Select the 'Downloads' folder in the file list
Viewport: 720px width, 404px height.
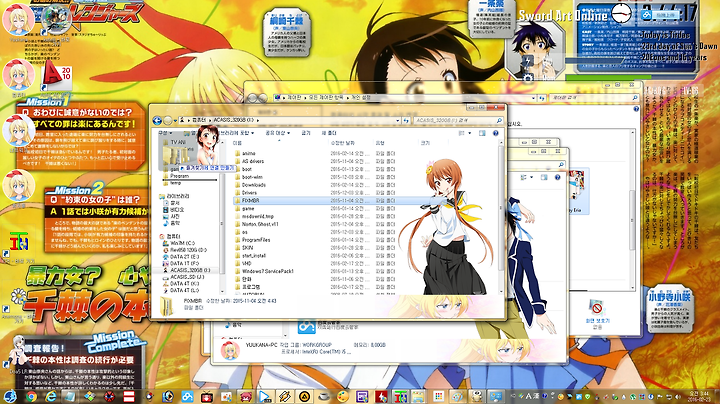[x=254, y=185]
